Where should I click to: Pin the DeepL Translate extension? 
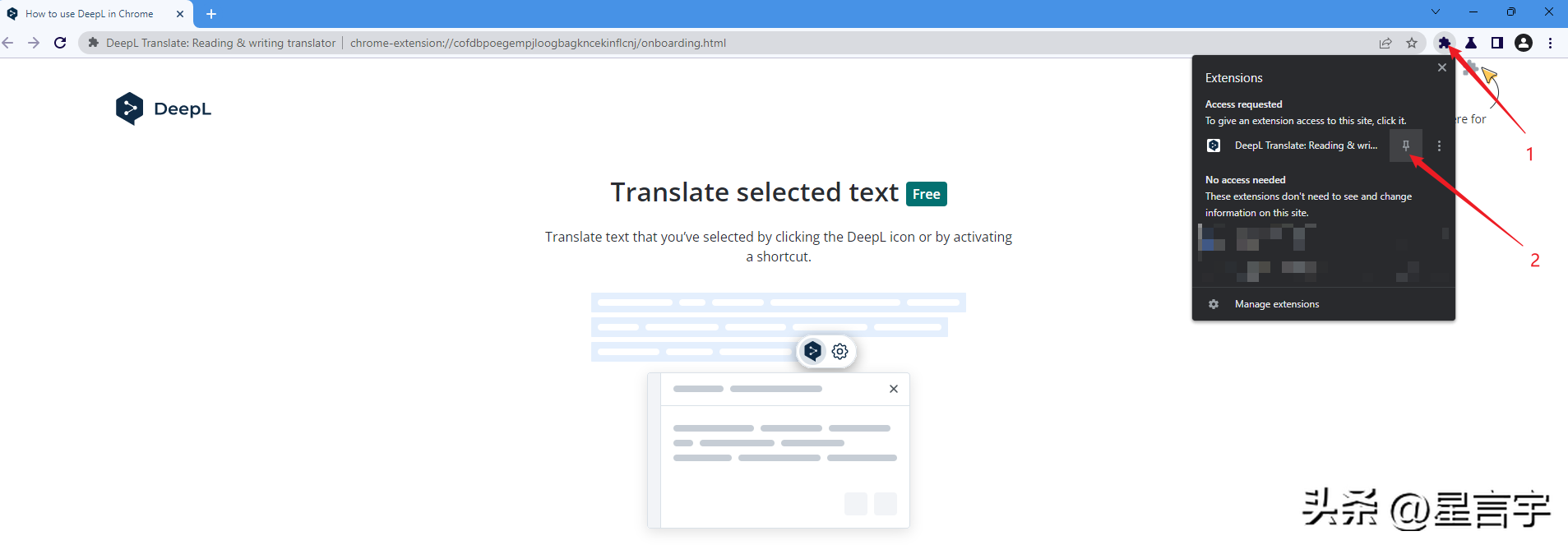(x=1406, y=145)
